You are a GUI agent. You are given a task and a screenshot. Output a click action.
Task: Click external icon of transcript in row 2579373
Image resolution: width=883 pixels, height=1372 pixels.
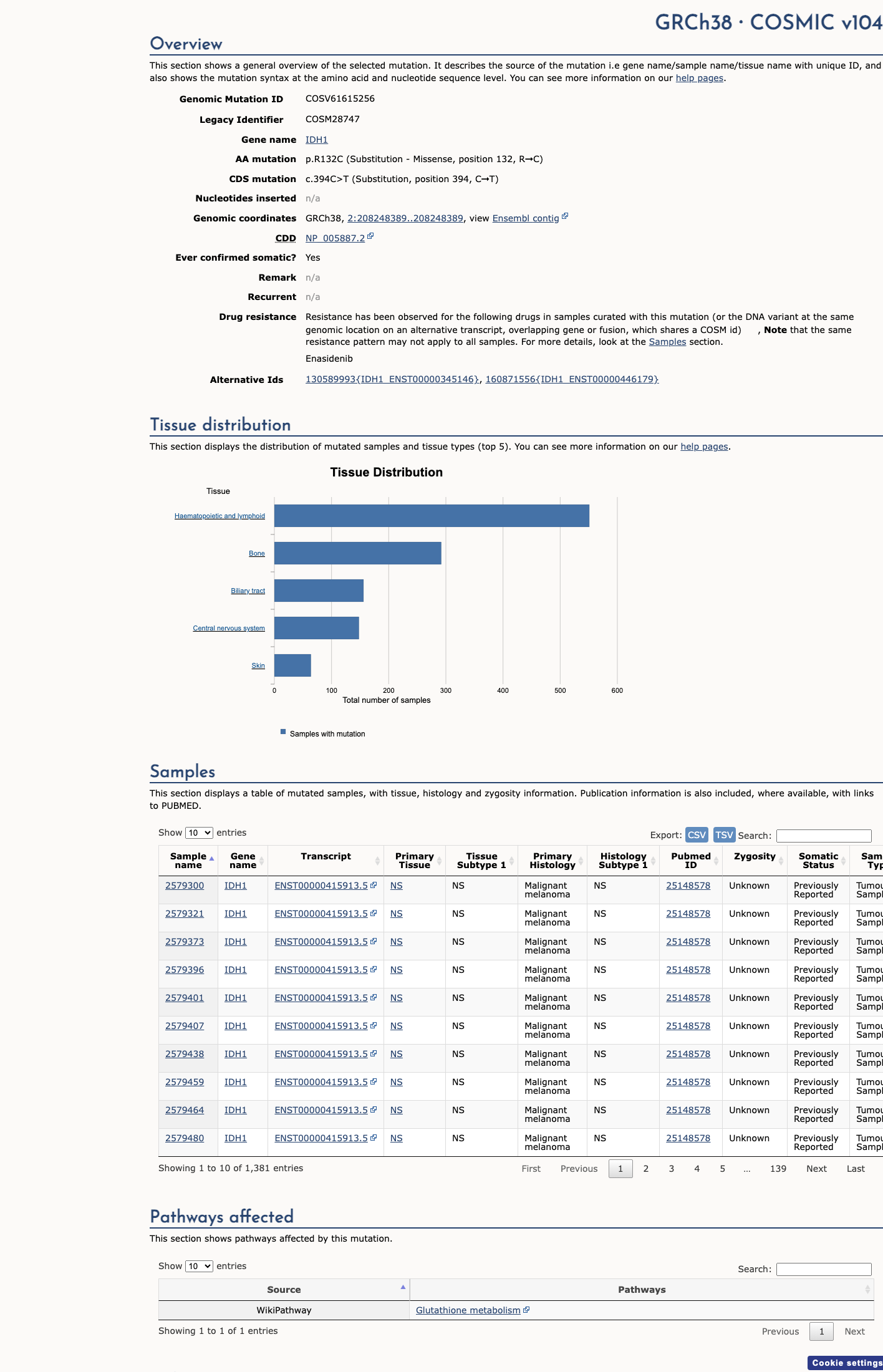374,941
